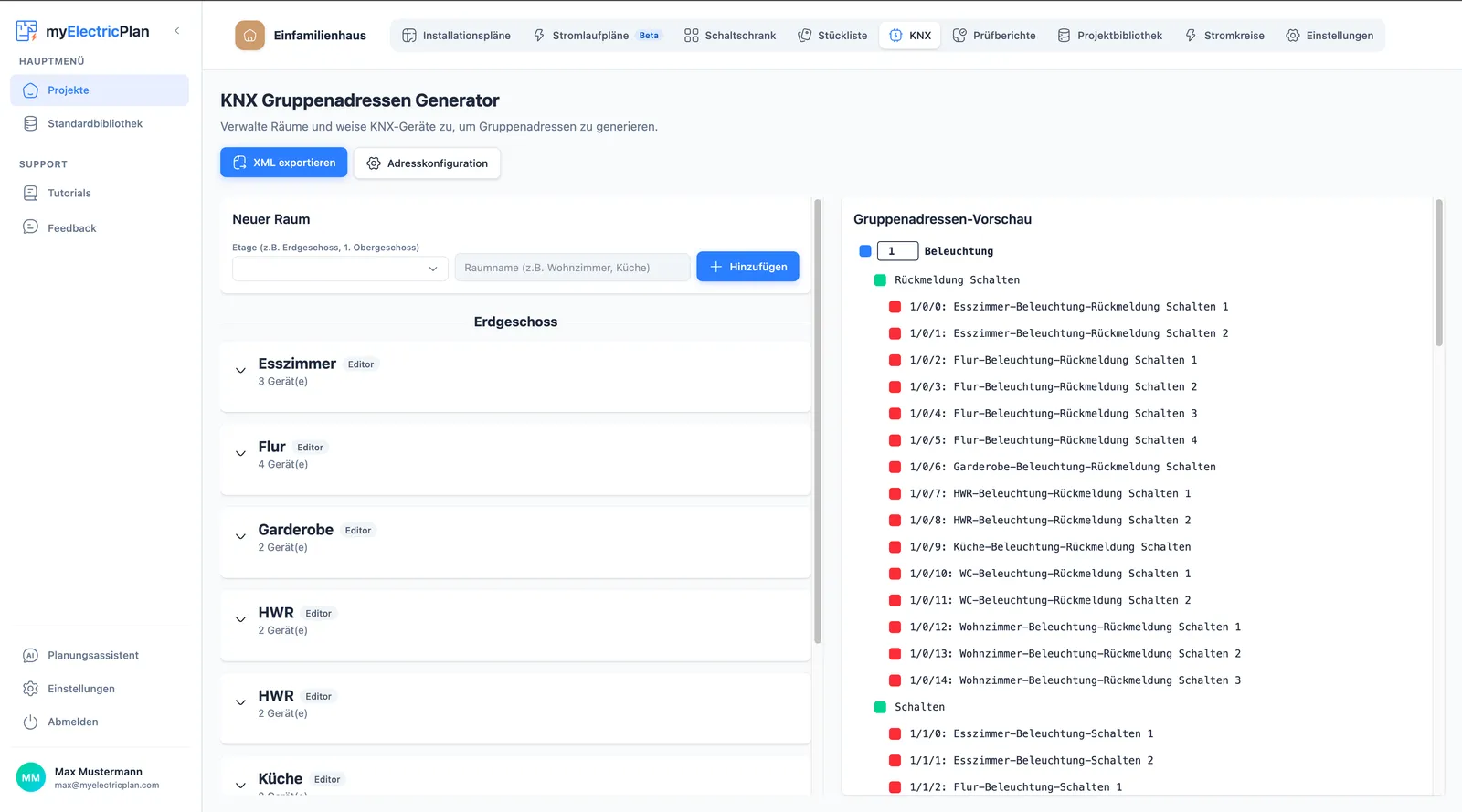The image size is (1462, 812).
Task: Edit the main group number field showing 1
Action: 897,251
